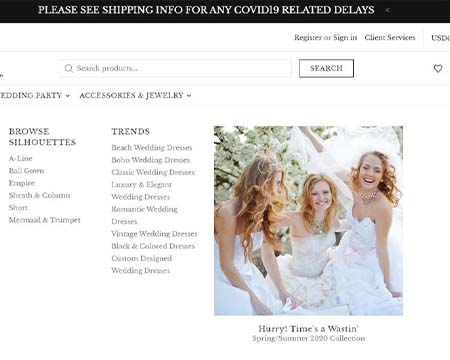The width and height of the screenshot is (450, 360).
Task: Click the SEARCH button
Action: click(x=326, y=68)
